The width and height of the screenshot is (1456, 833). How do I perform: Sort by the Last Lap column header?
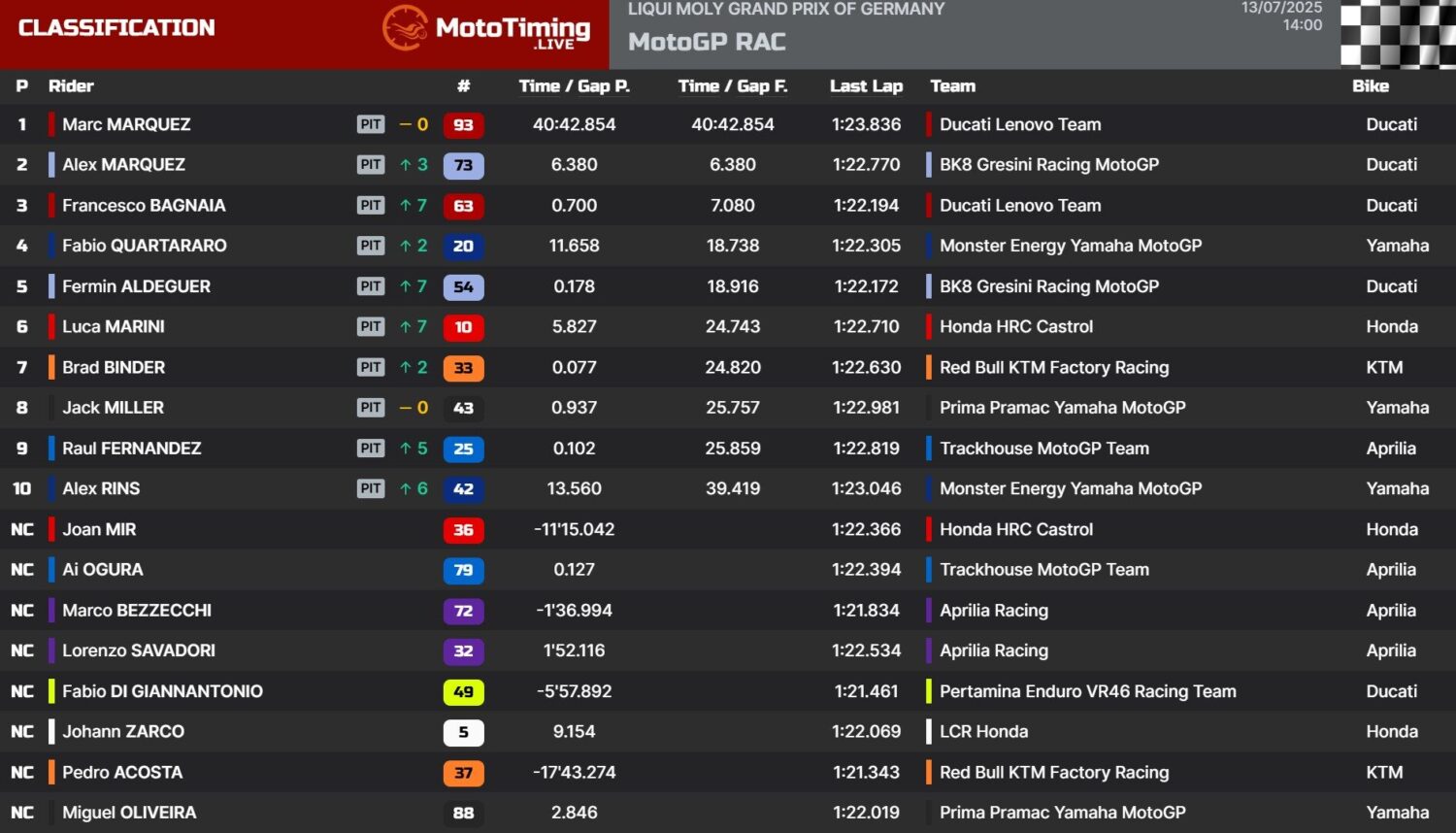click(866, 86)
